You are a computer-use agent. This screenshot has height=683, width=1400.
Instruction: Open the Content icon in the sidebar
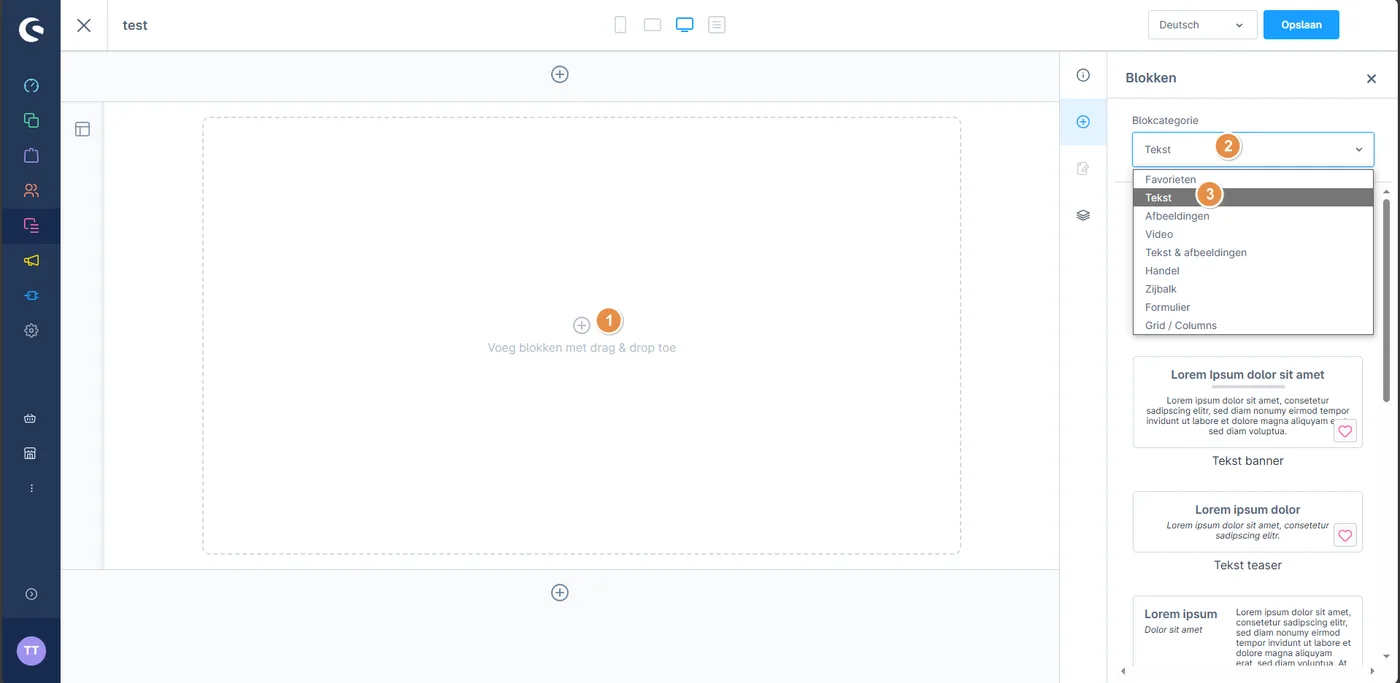31,225
